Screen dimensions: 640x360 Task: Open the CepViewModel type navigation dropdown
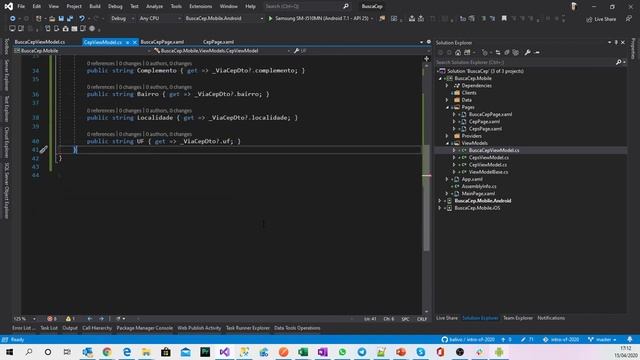tap(222, 51)
